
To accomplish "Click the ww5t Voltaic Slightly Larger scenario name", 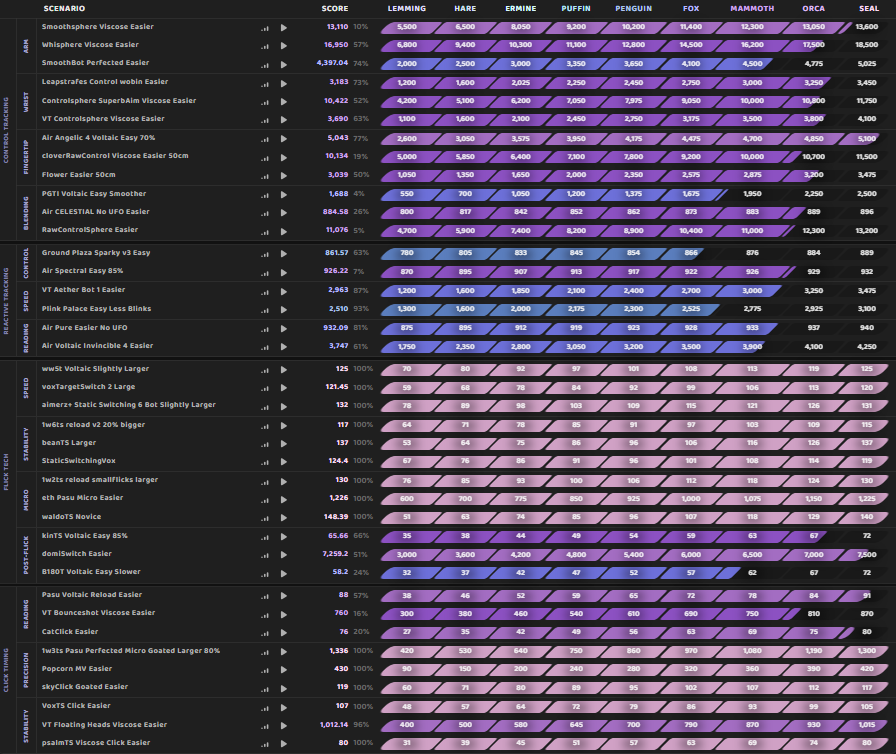I will click(x=95, y=368).
